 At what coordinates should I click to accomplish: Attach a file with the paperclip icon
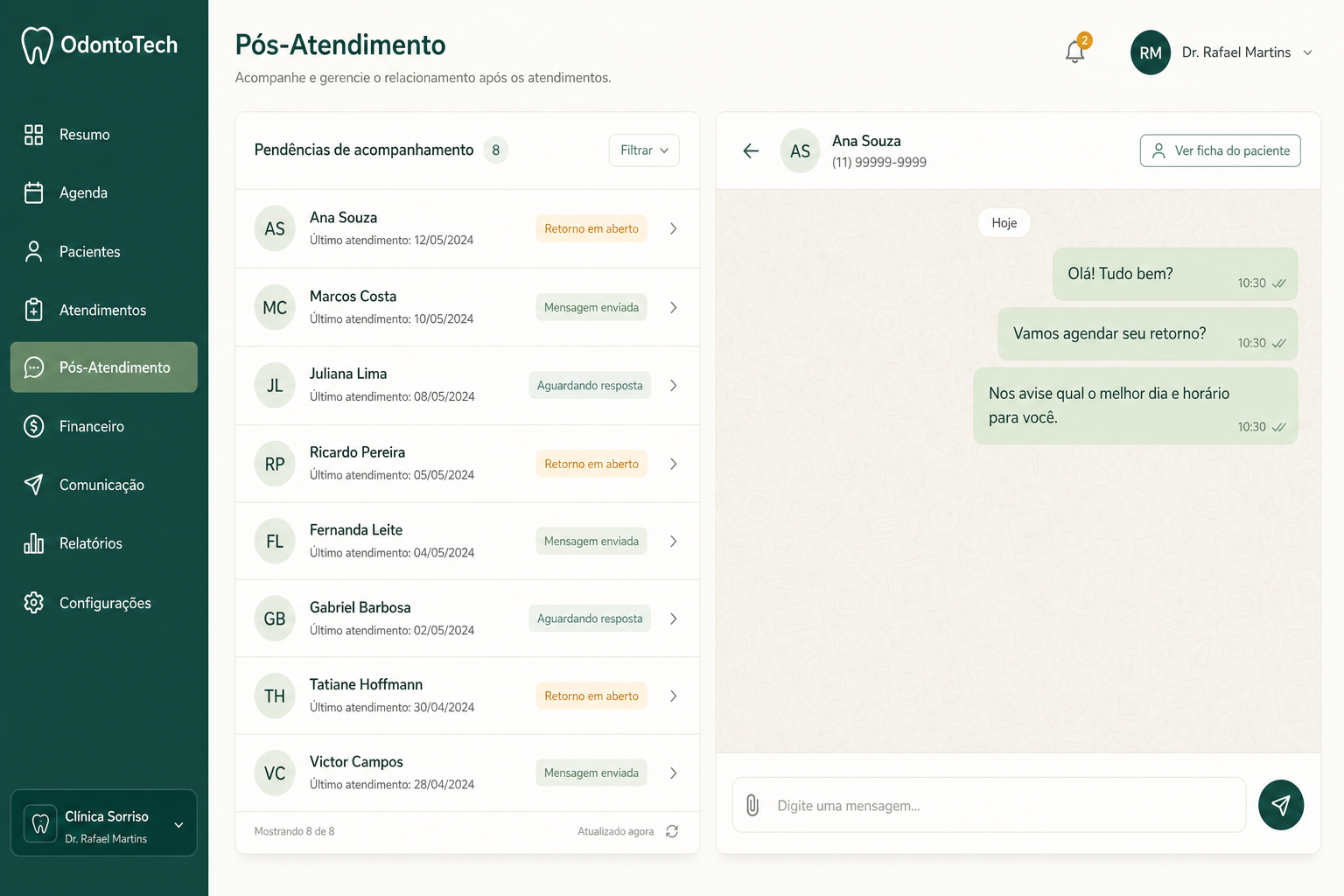(x=752, y=805)
